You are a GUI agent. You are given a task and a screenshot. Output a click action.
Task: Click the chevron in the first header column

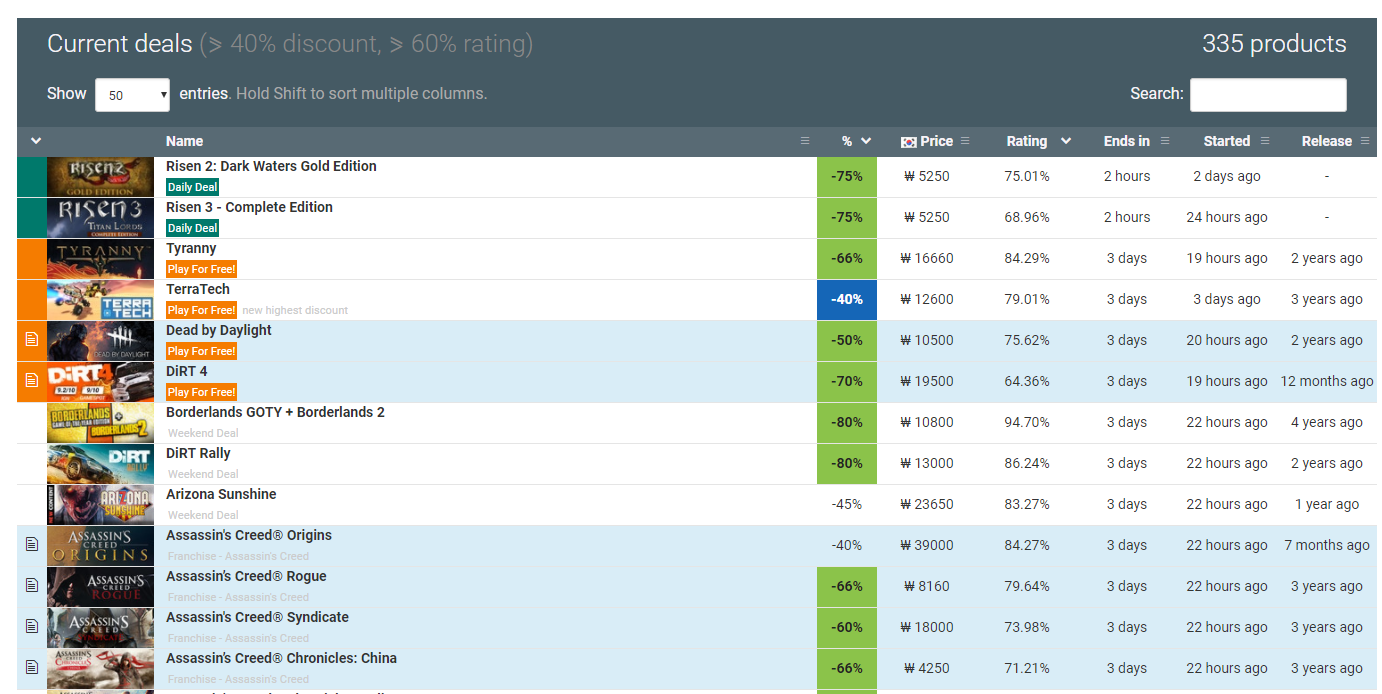pos(36,141)
